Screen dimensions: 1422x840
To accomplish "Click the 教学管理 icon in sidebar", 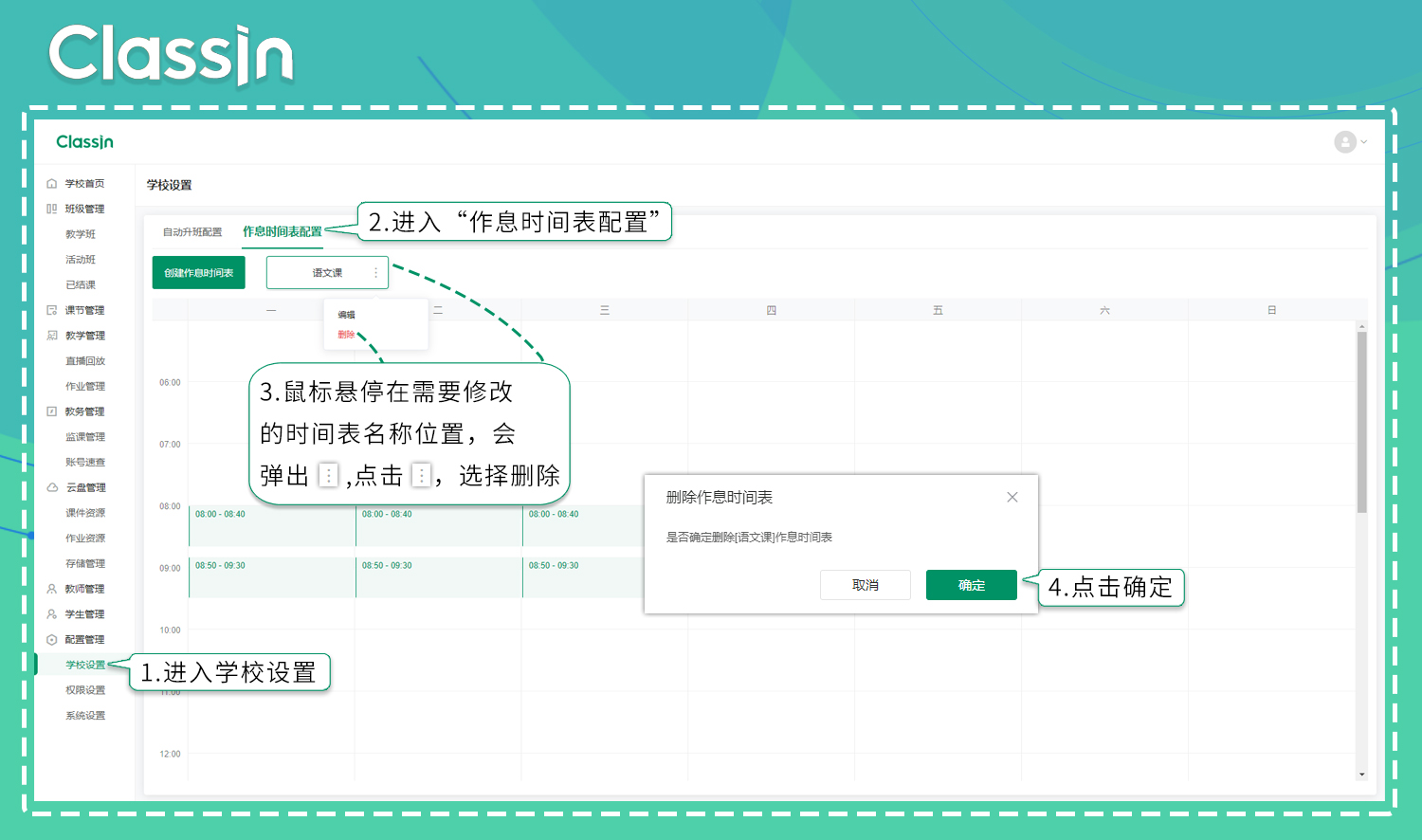I will tap(51, 336).
